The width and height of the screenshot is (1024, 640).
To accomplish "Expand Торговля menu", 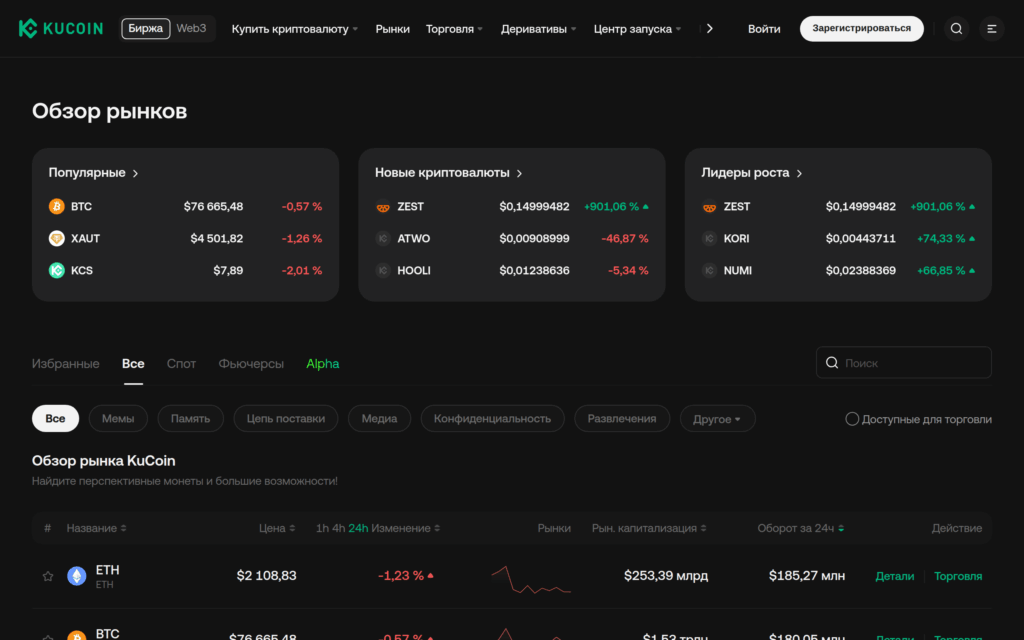I will coord(455,29).
